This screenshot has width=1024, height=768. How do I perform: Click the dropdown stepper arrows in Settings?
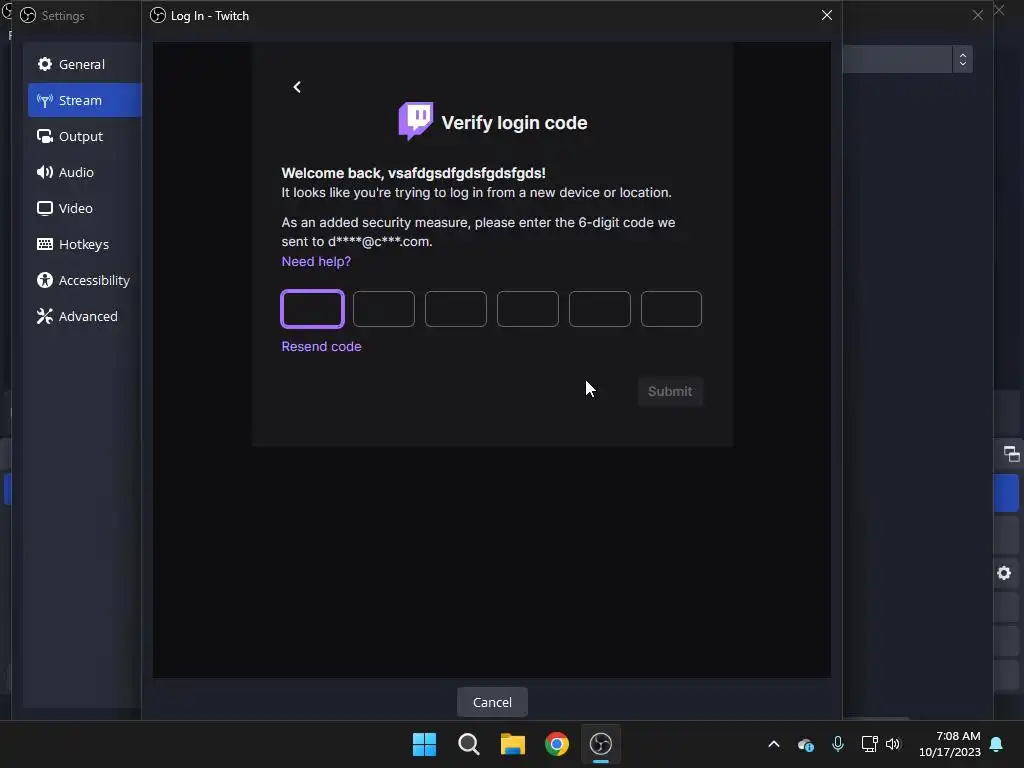[963, 59]
